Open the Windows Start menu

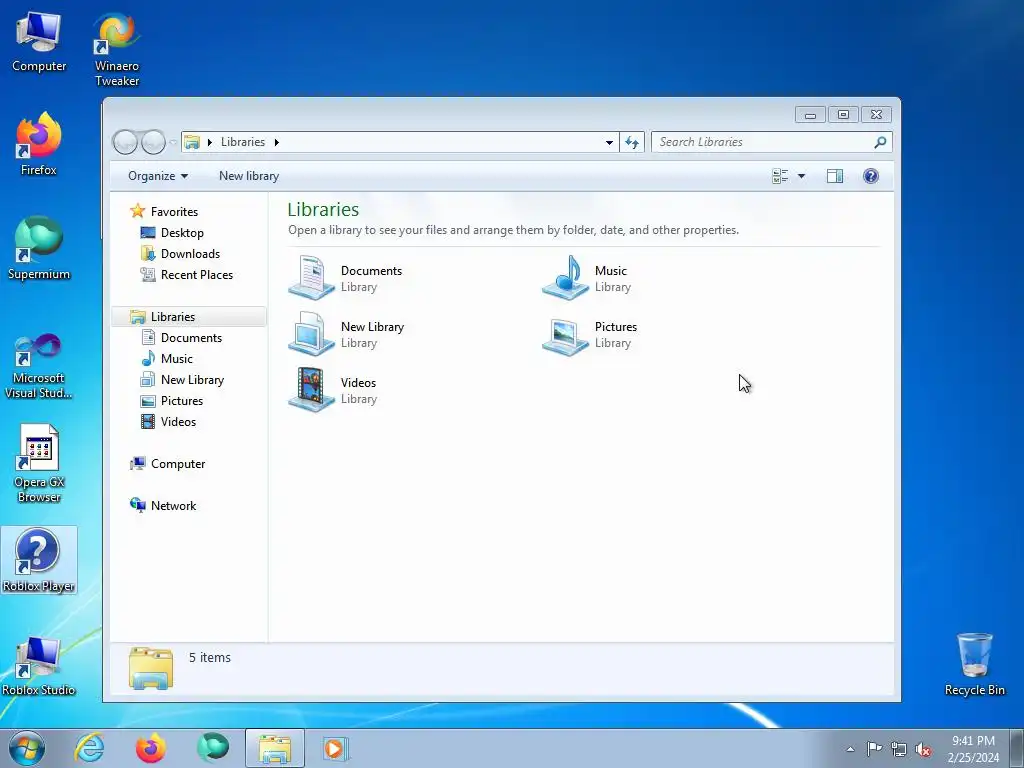[x=27, y=748]
